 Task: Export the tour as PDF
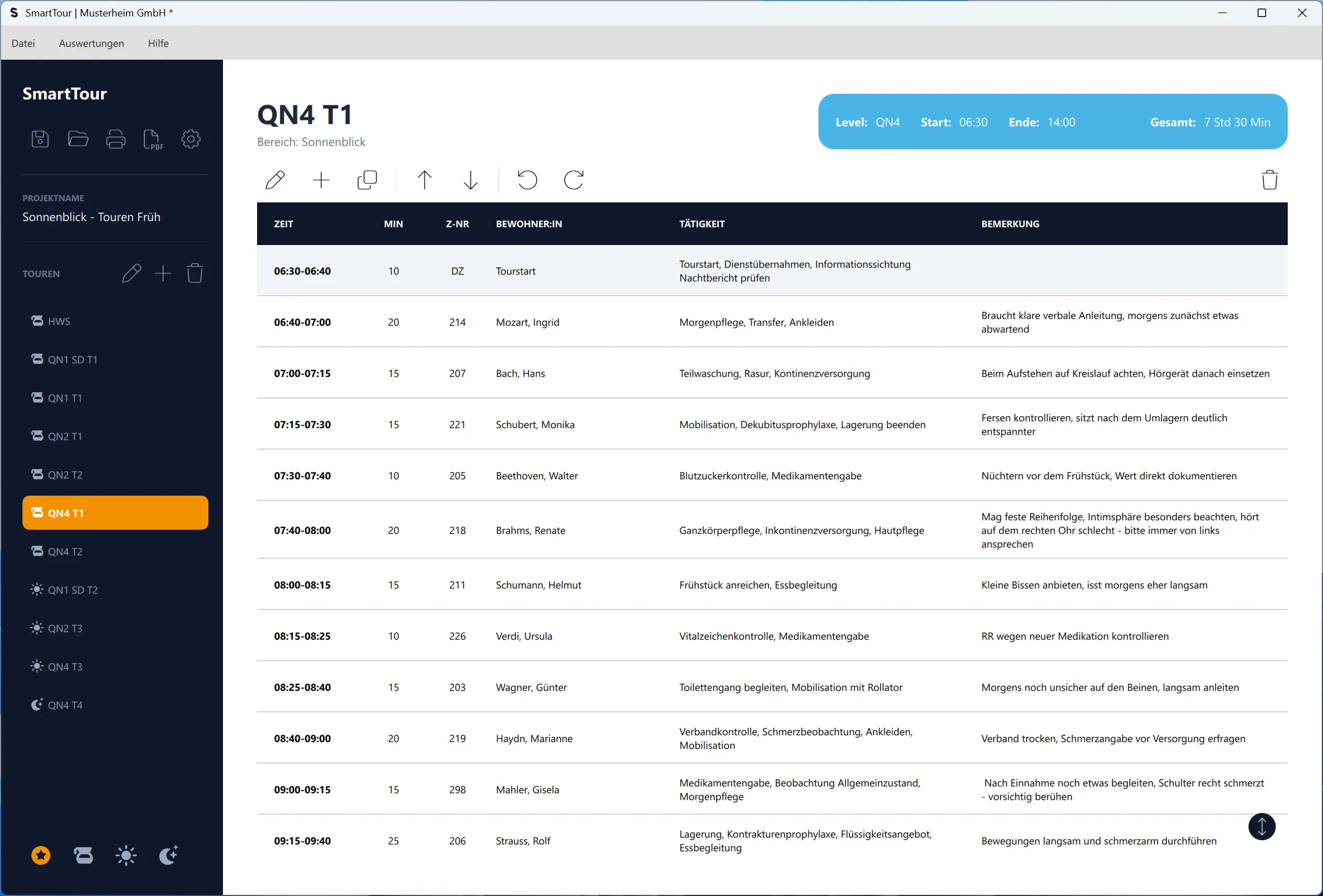coord(152,139)
